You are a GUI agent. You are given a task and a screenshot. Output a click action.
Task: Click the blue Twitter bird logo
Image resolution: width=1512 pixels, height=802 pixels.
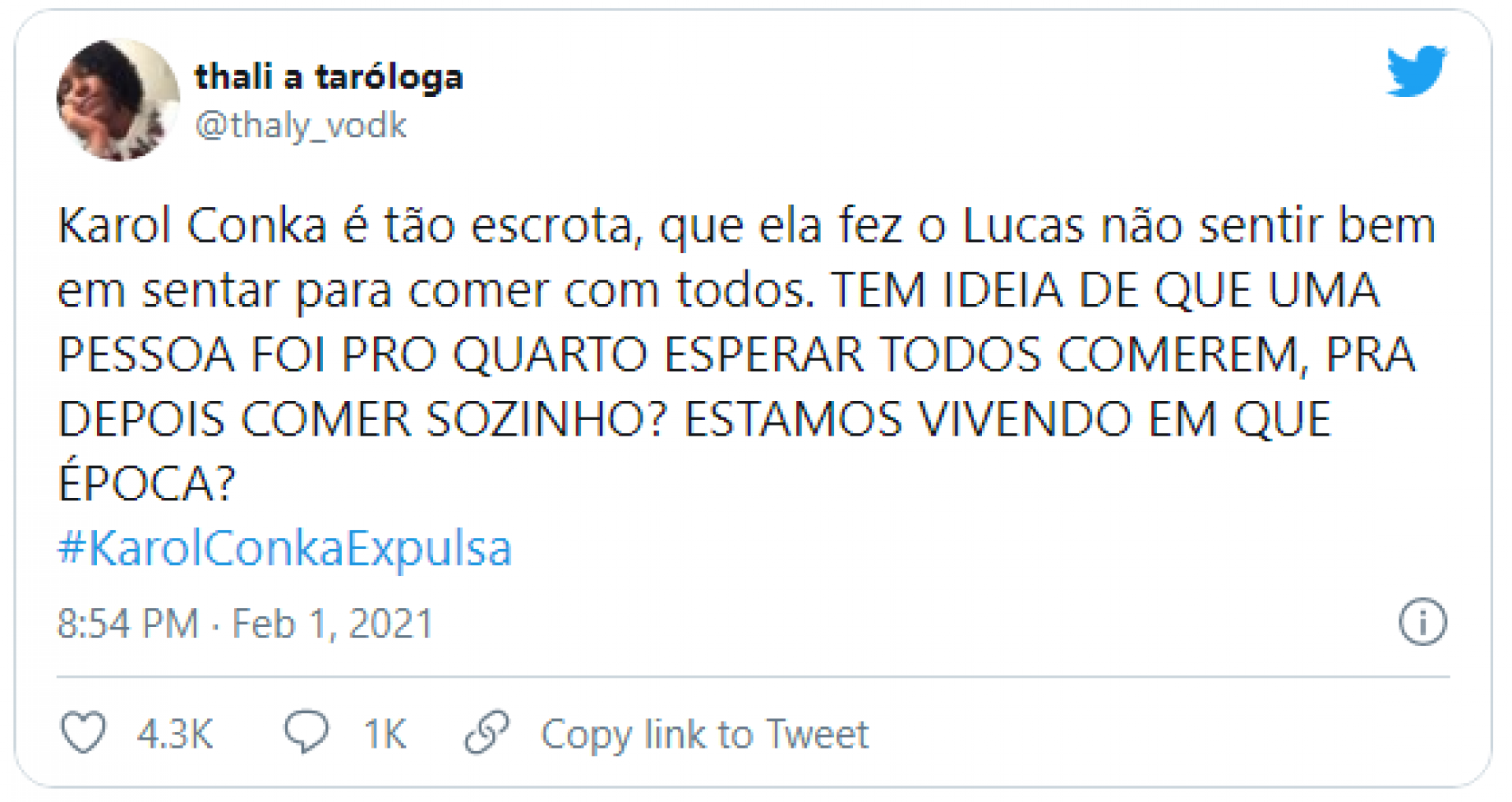click(x=1416, y=72)
